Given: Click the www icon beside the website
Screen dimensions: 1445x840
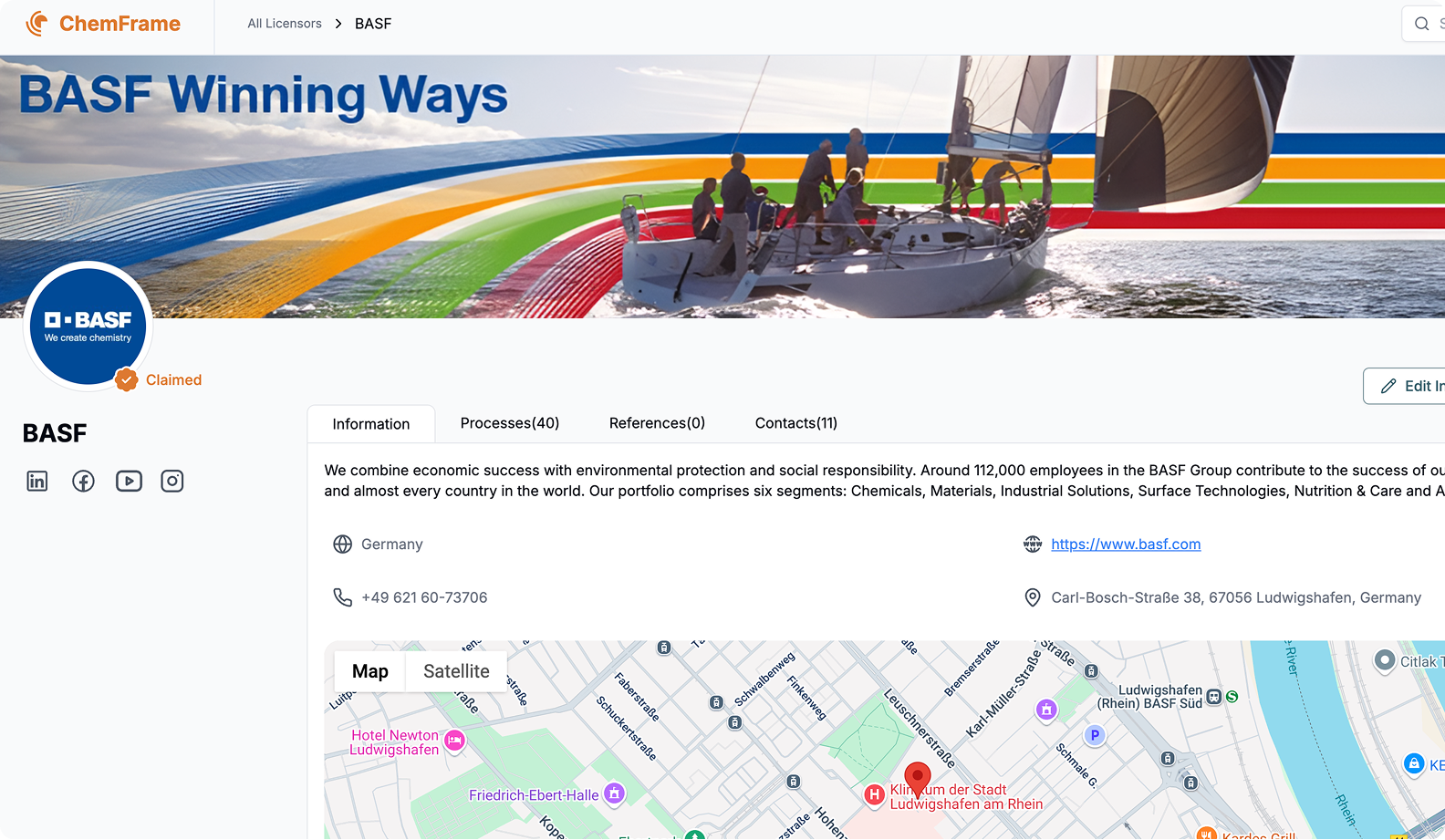Looking at the screenshot, I should [x=1033, y=544].
